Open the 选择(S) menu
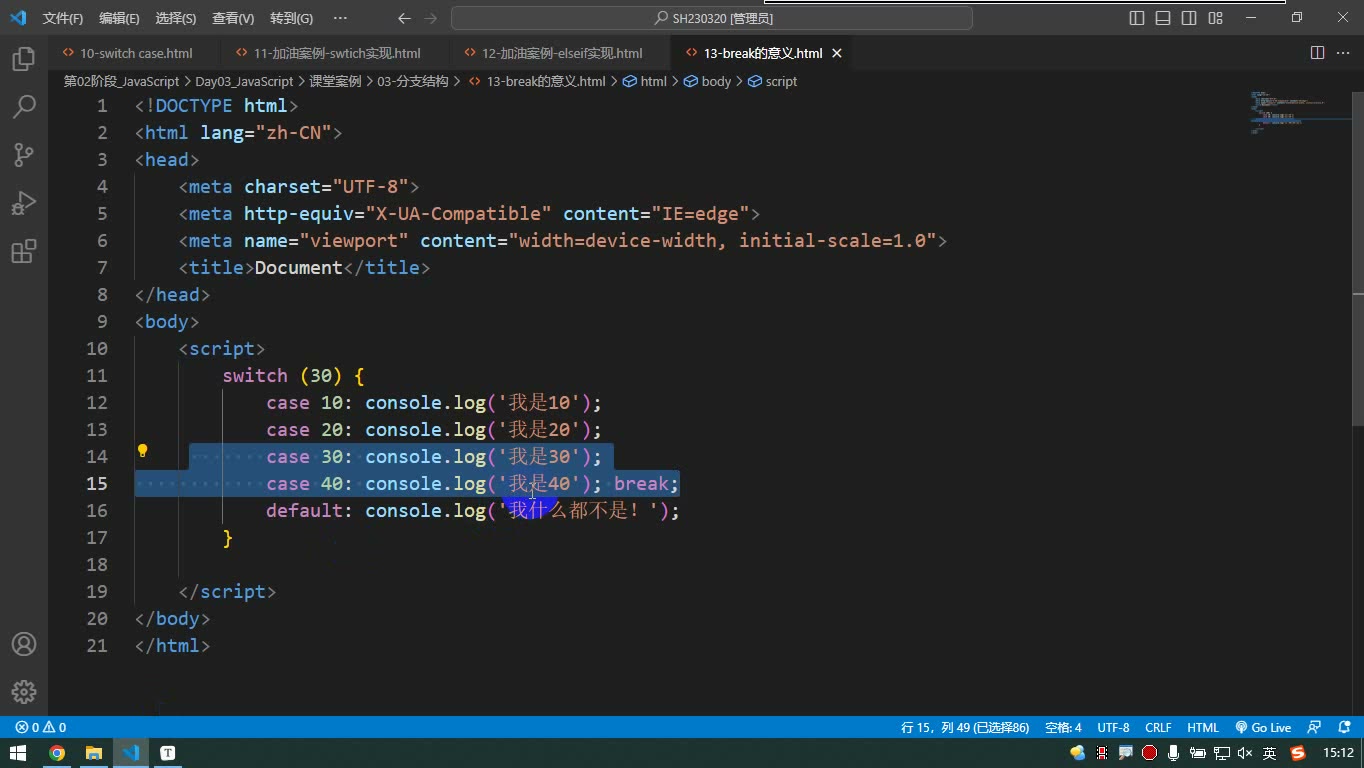This screenshot has height=768, width=1364. (x=176, y=18)
